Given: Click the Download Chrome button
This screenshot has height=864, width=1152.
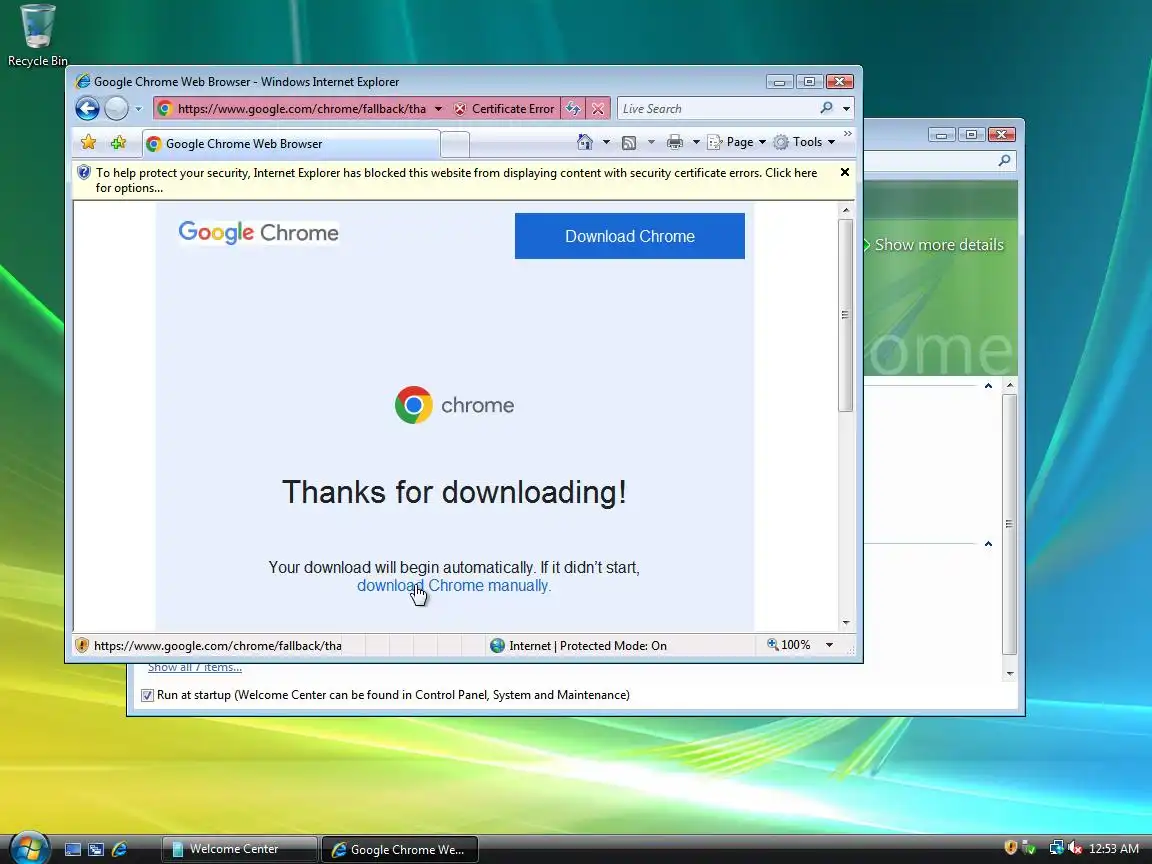Looking at the screenshot, I should [630, 236].
